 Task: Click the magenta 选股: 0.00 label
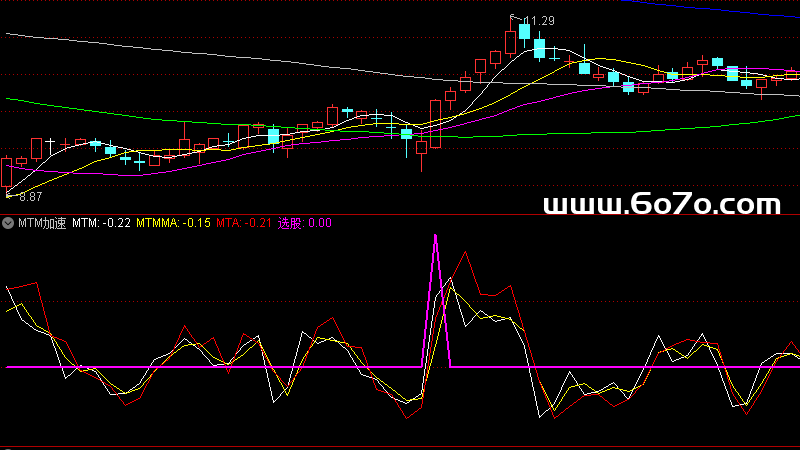point(305,224)
